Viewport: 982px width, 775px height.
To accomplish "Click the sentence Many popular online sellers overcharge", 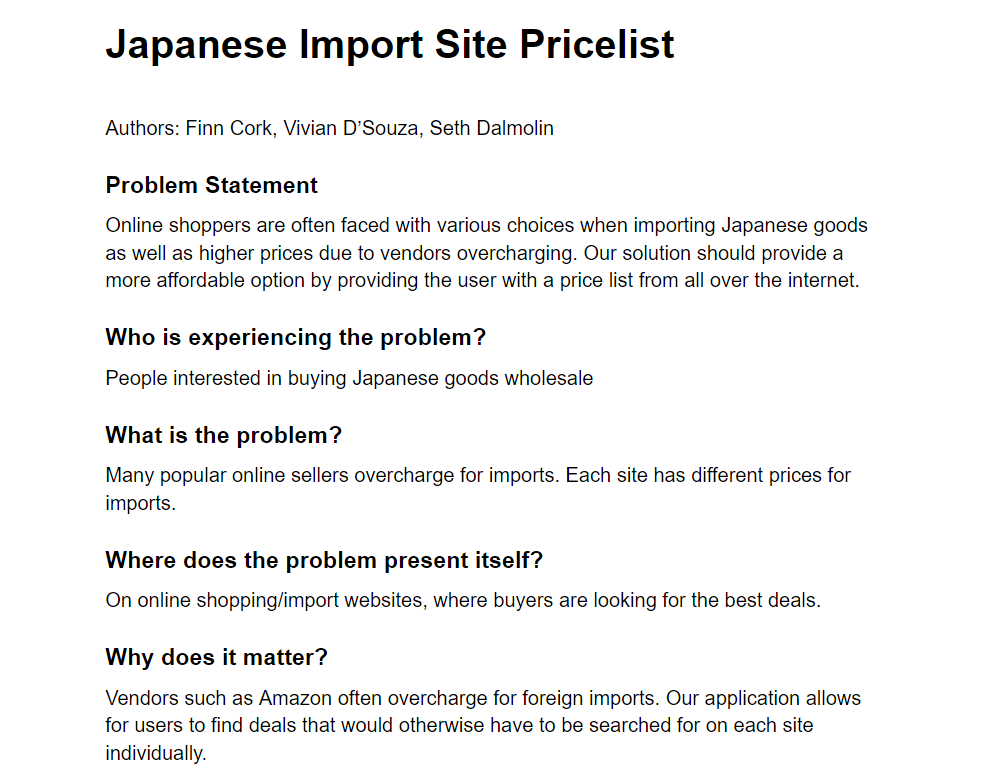I will point(332,476).
